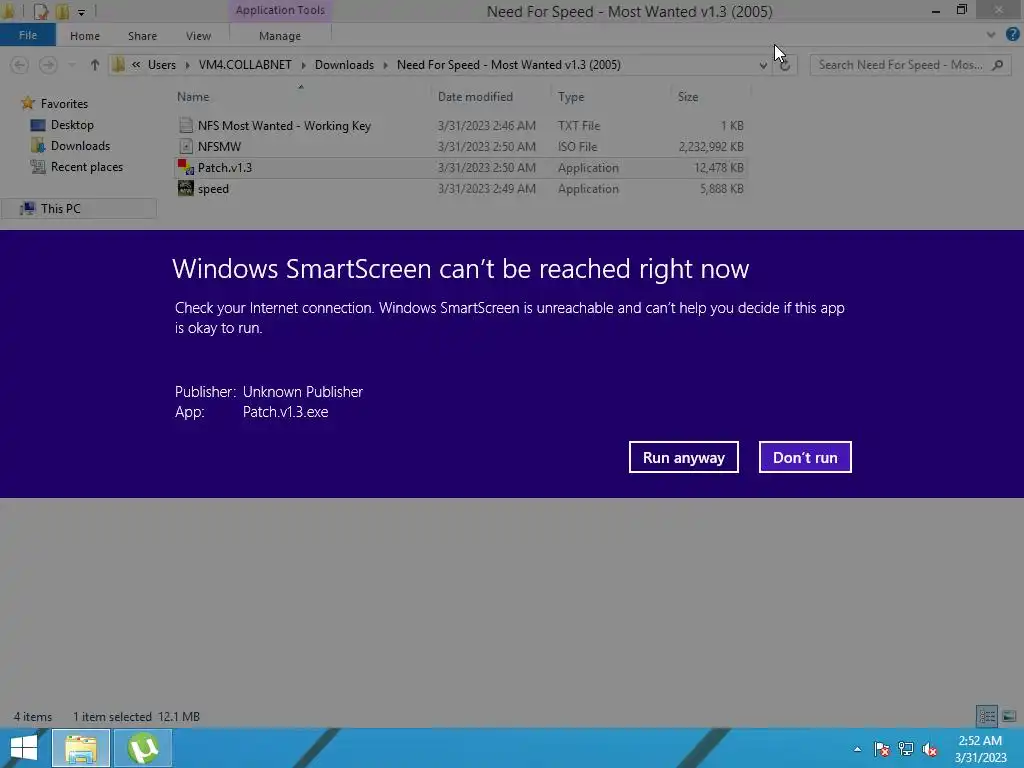
Task: Select the Patch.v1.3 file name
Action: click(x=225, y=167)
